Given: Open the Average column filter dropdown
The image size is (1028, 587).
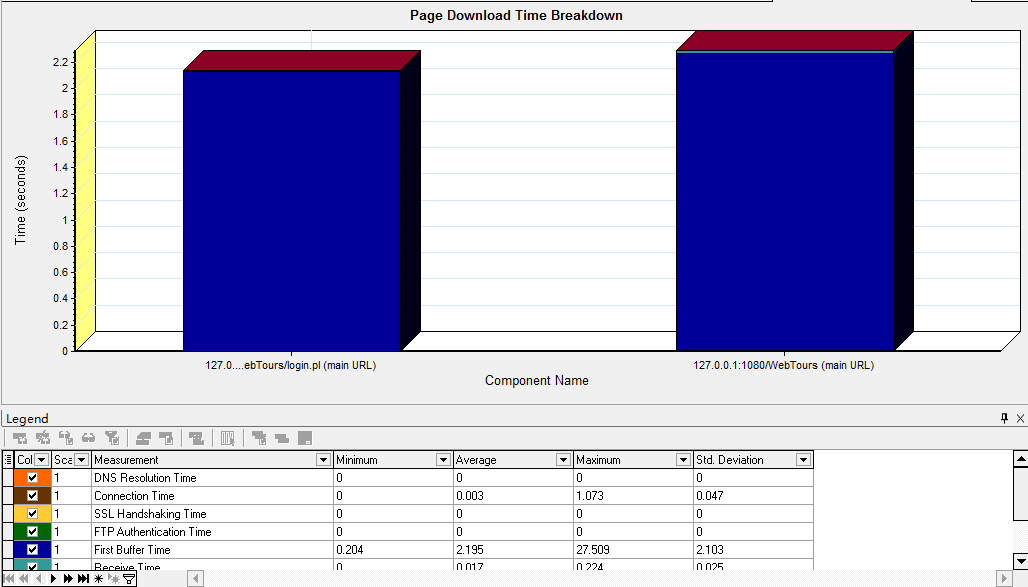Looking at the screenshot, I should click(563, 459).
